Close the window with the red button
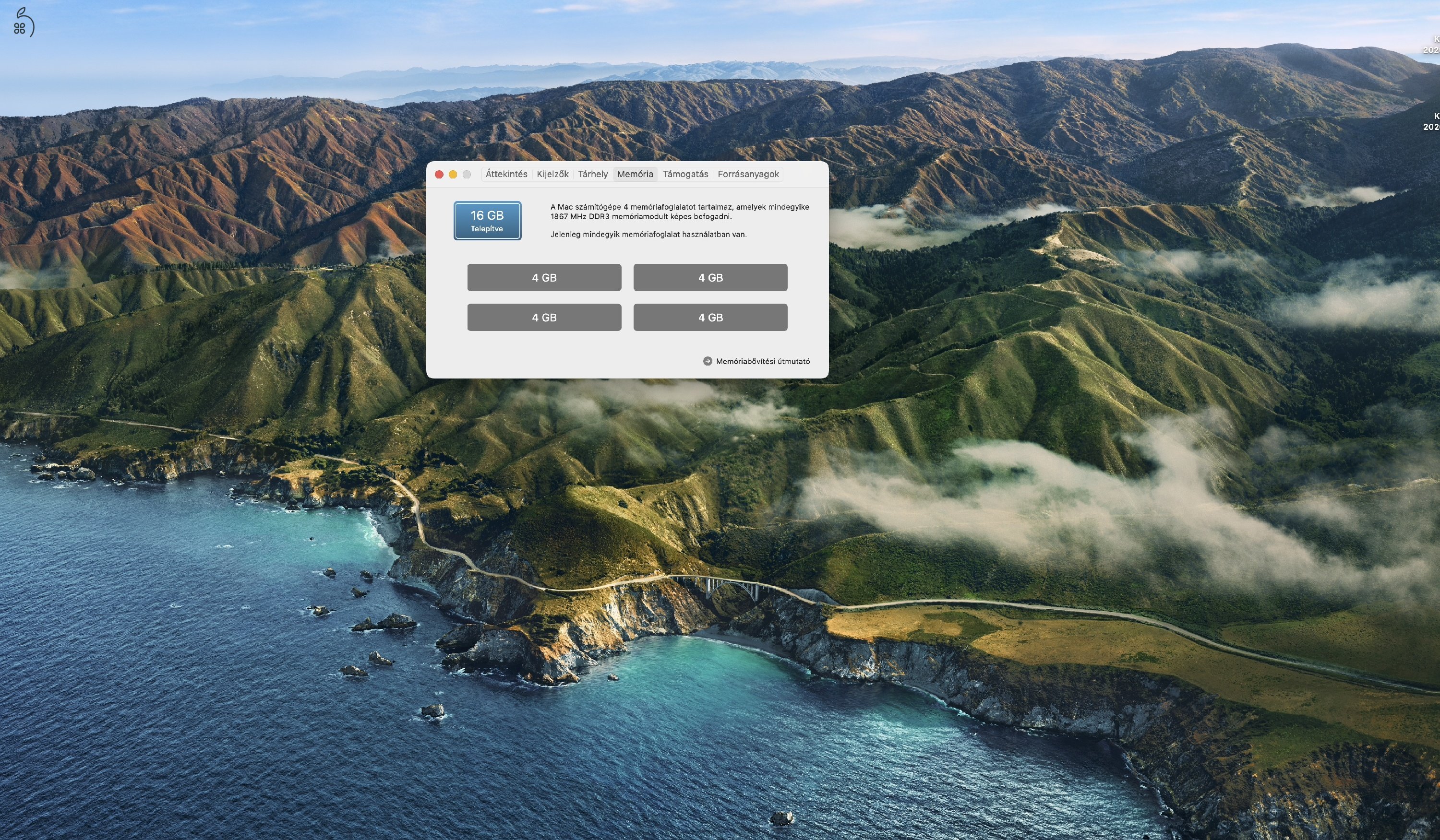 coord(439,174)
